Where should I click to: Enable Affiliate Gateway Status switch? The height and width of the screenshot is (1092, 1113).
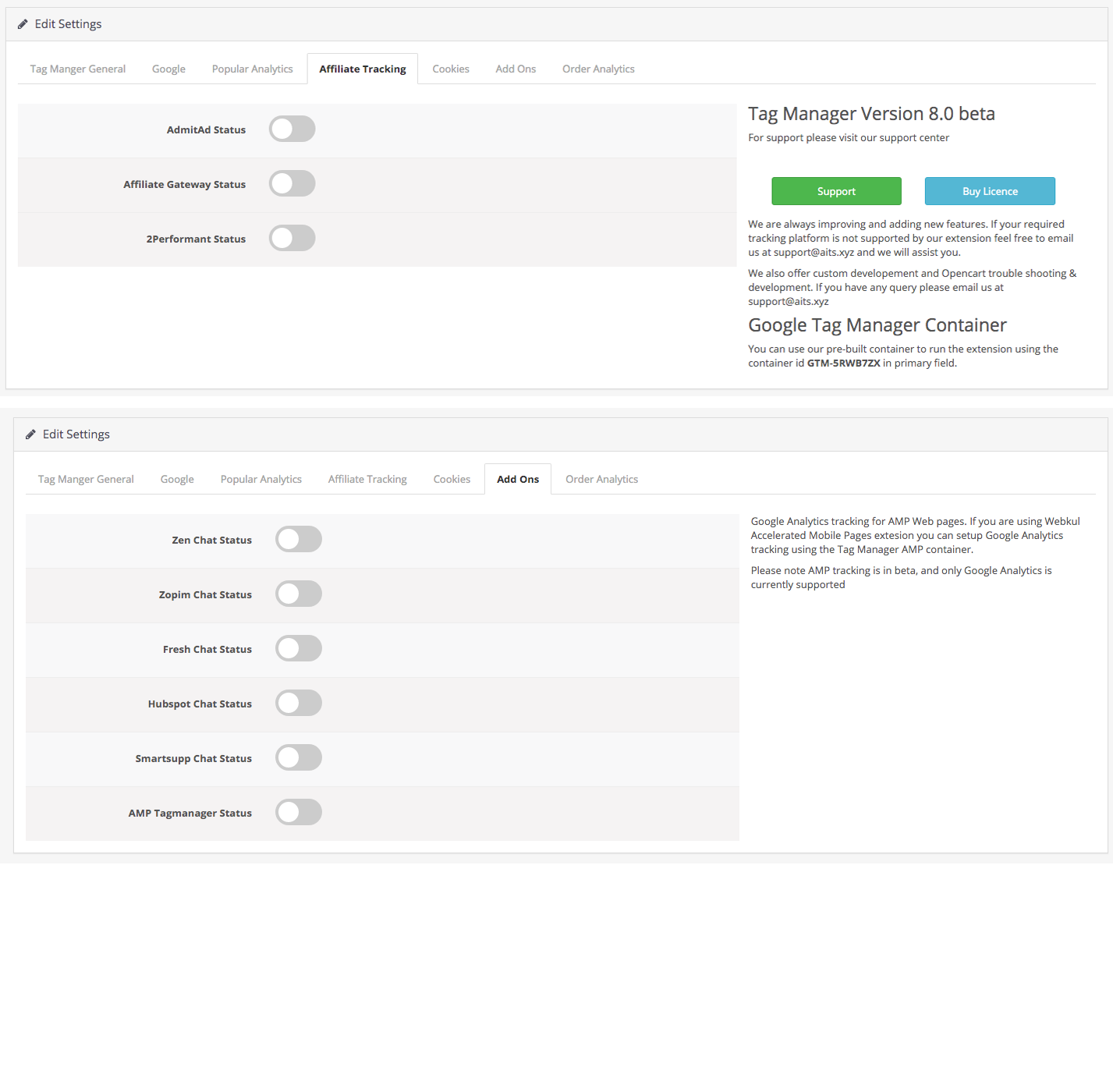click(x=292, y=184)
